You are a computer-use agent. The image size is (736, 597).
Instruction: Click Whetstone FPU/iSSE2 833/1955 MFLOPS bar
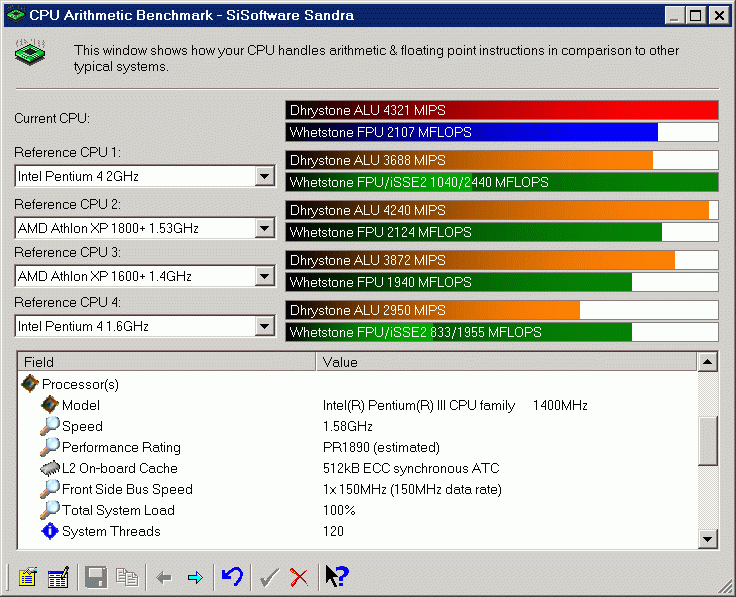[x=502, y=332]
